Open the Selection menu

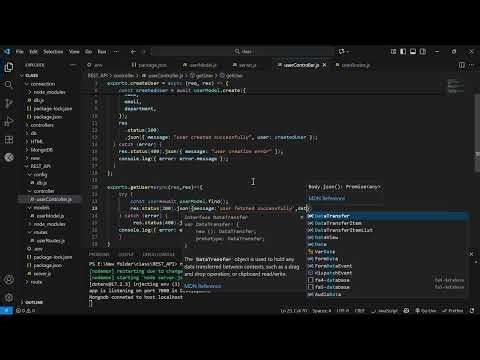pyautogui.click(x=53, y=51)
